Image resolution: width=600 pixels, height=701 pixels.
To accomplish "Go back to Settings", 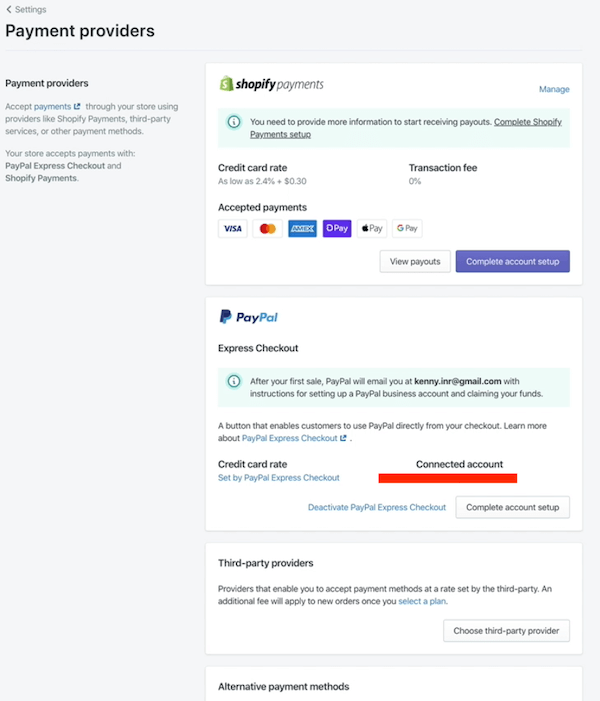I will coord(26,9).
